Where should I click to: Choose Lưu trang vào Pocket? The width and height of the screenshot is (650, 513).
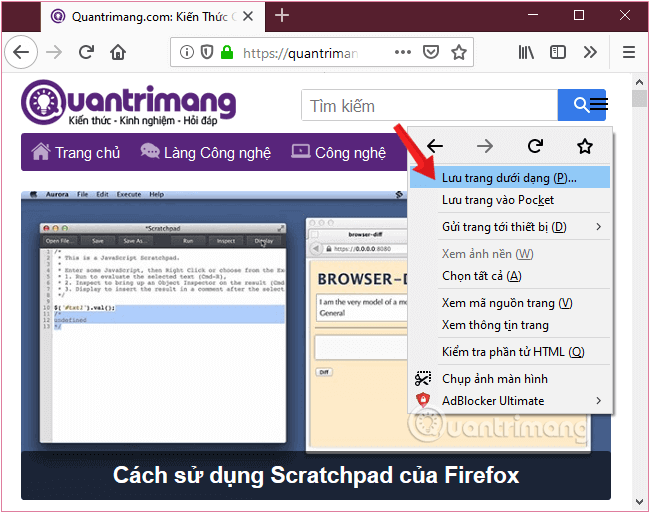click(510, 200)
